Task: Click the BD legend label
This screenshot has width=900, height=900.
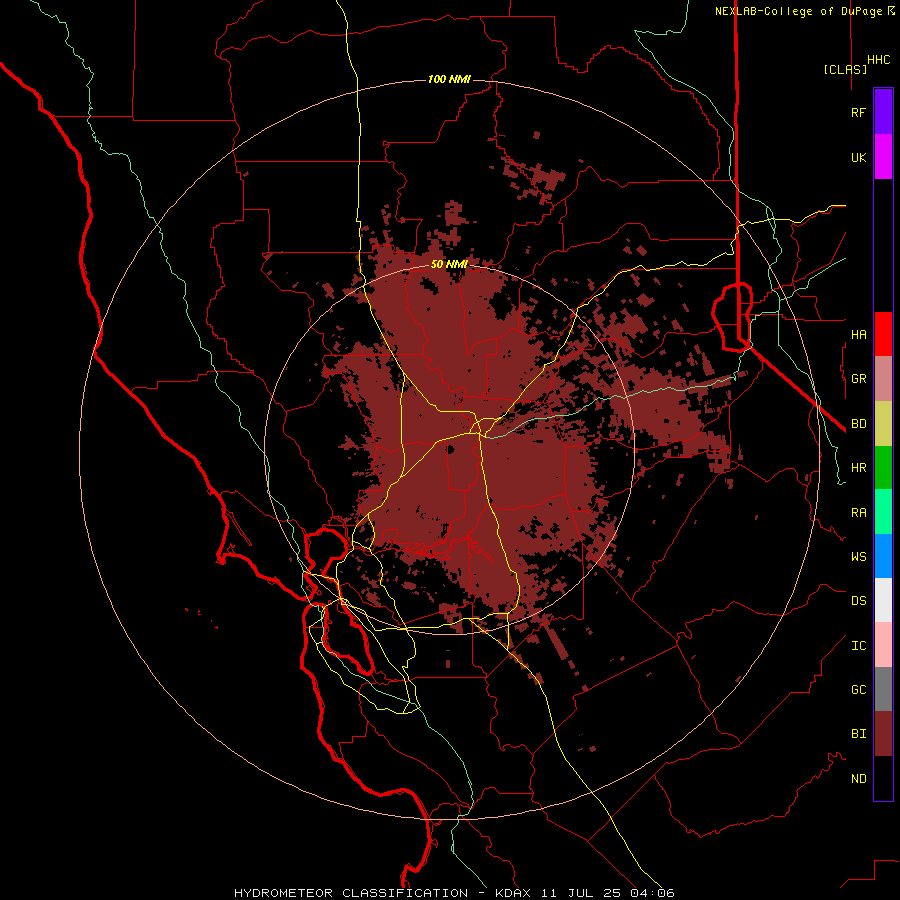Action: point(858,424)
